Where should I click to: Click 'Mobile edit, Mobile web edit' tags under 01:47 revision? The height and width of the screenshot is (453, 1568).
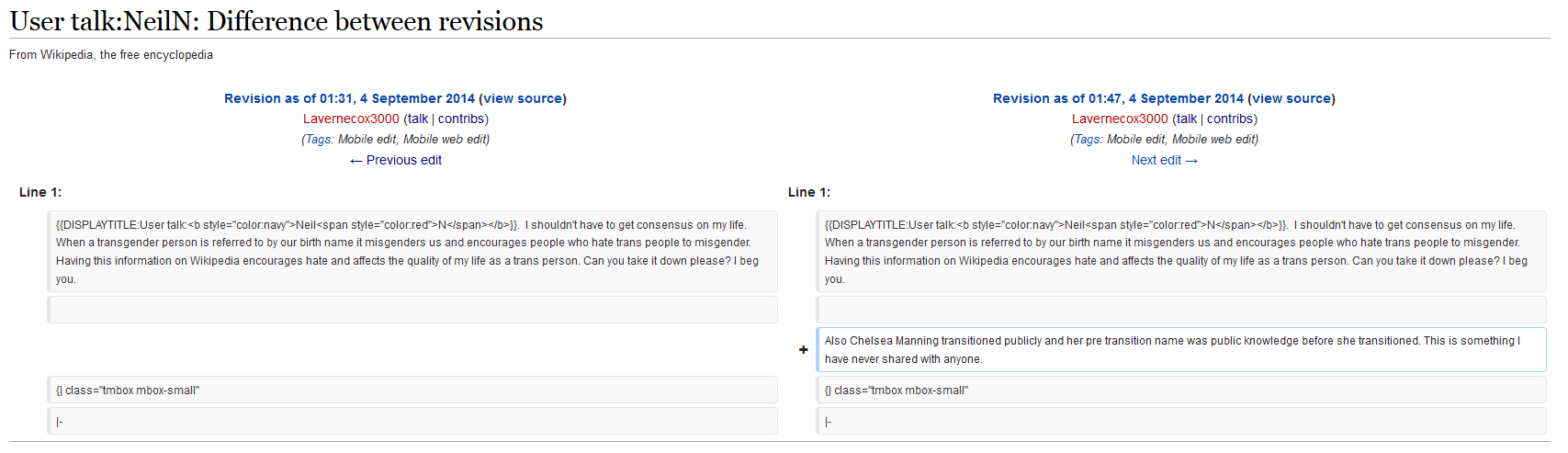tap(1182, 140)
